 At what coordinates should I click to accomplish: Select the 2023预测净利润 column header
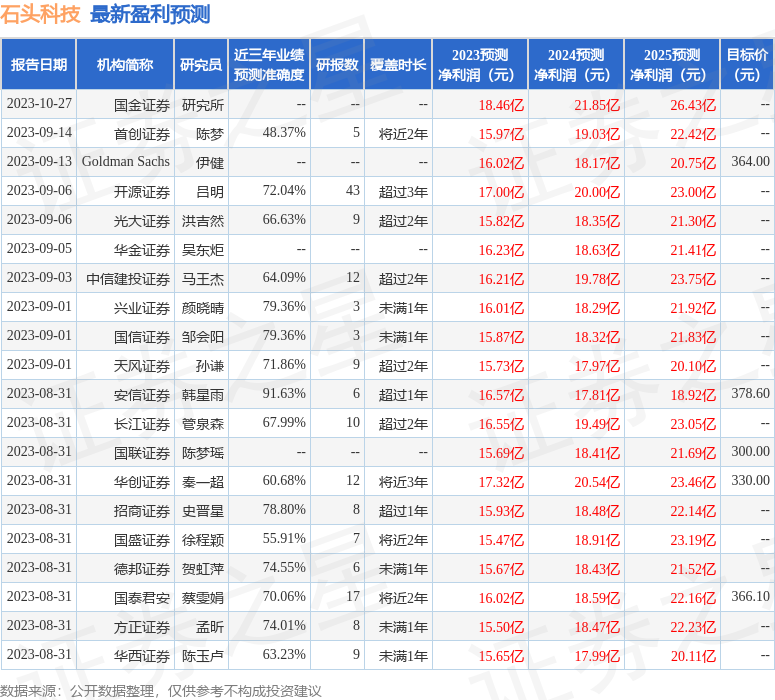point(480,65)
